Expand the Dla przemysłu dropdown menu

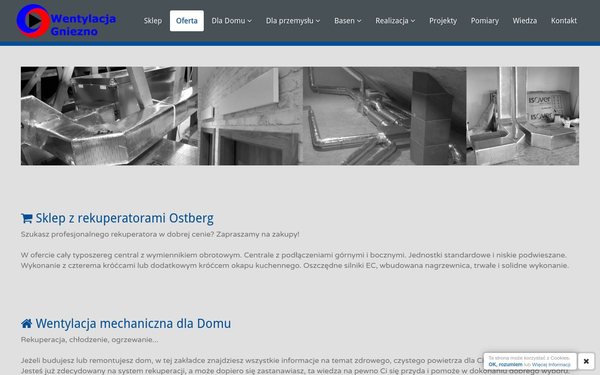(x=293, y=21)
